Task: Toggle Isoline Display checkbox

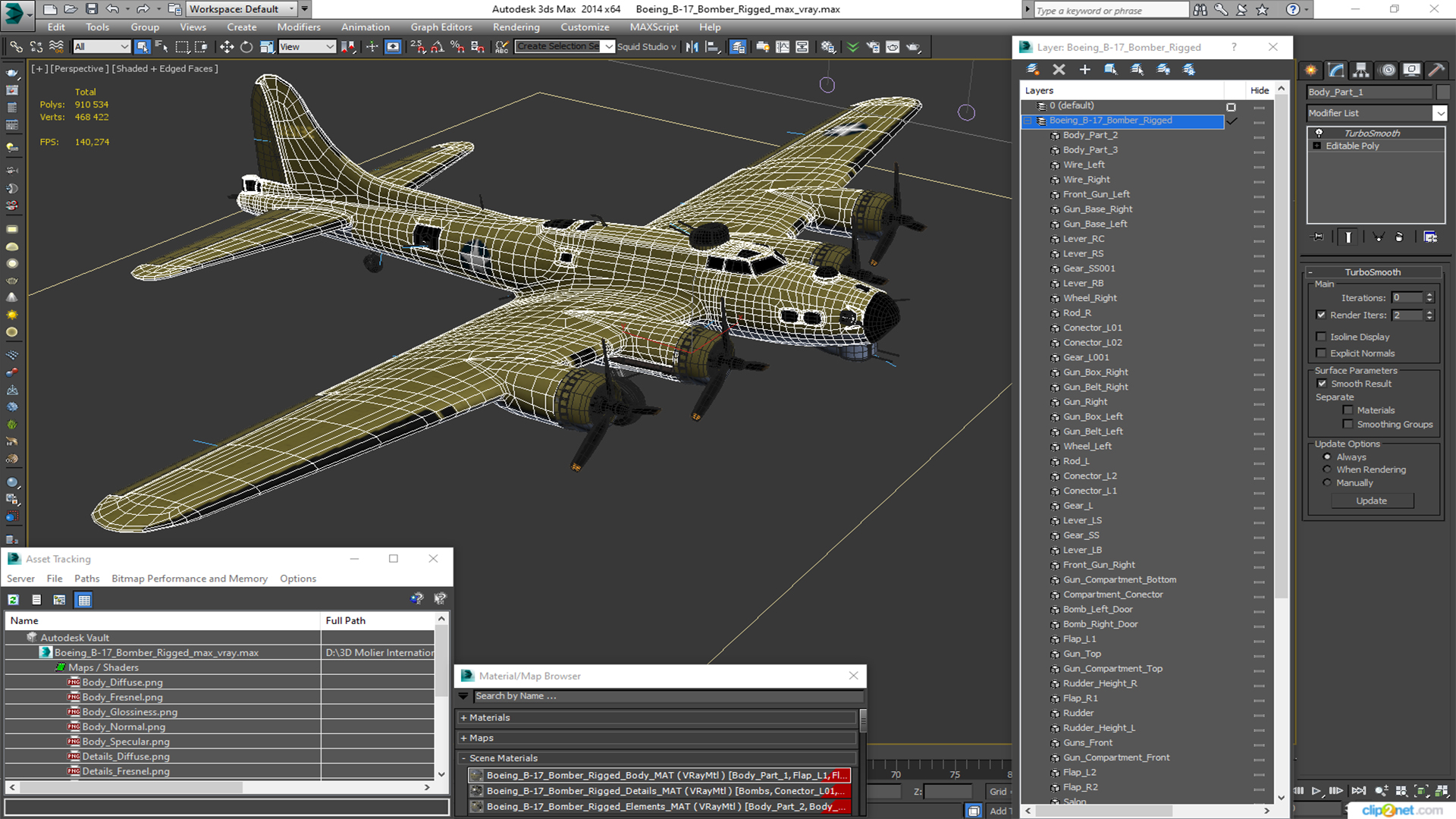Action: click(1322, 337)
